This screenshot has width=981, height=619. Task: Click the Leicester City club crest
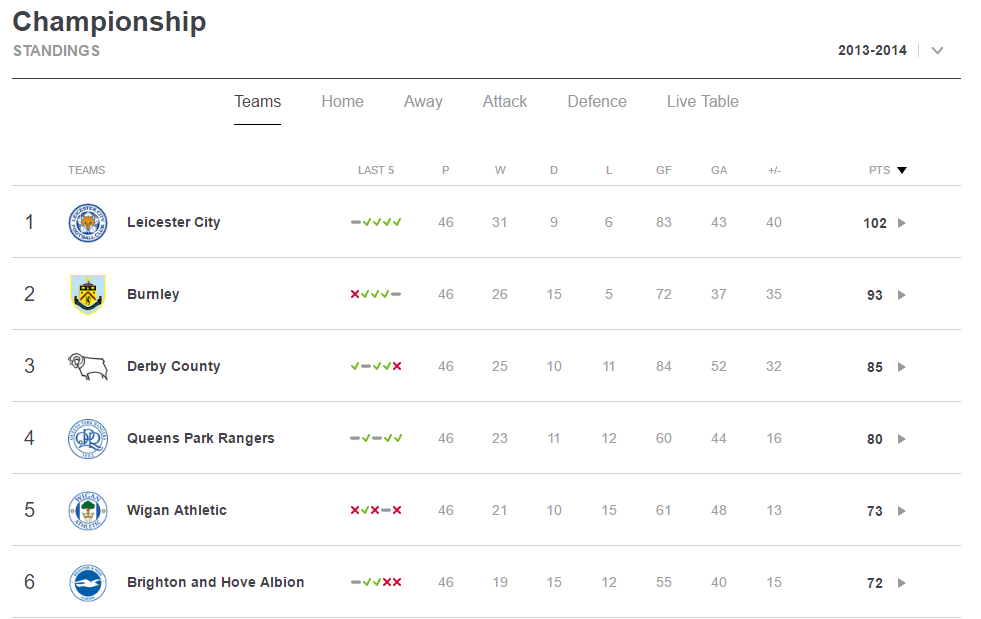coord(88,223)
